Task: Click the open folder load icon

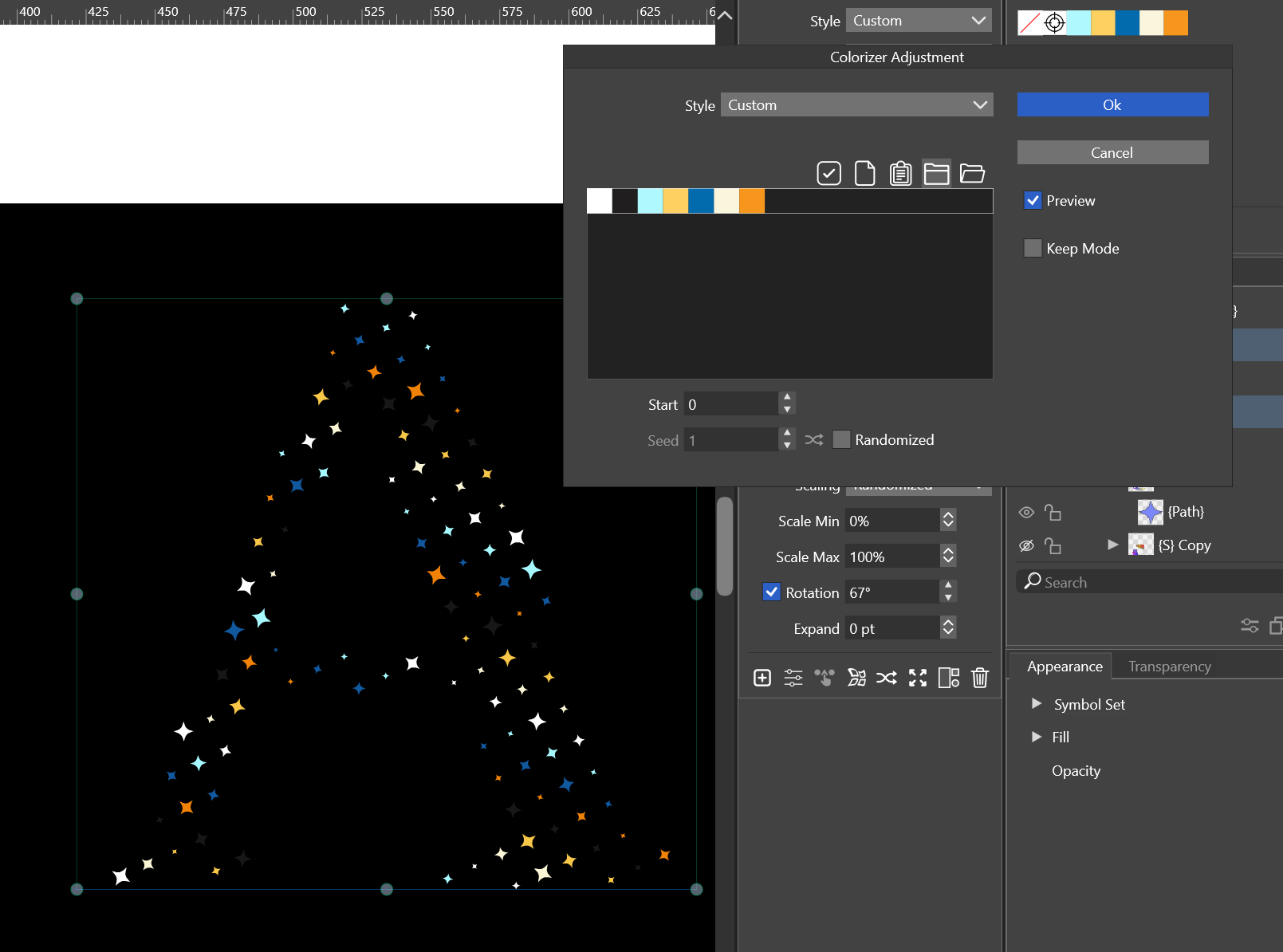Action: [x=973, y=173]
